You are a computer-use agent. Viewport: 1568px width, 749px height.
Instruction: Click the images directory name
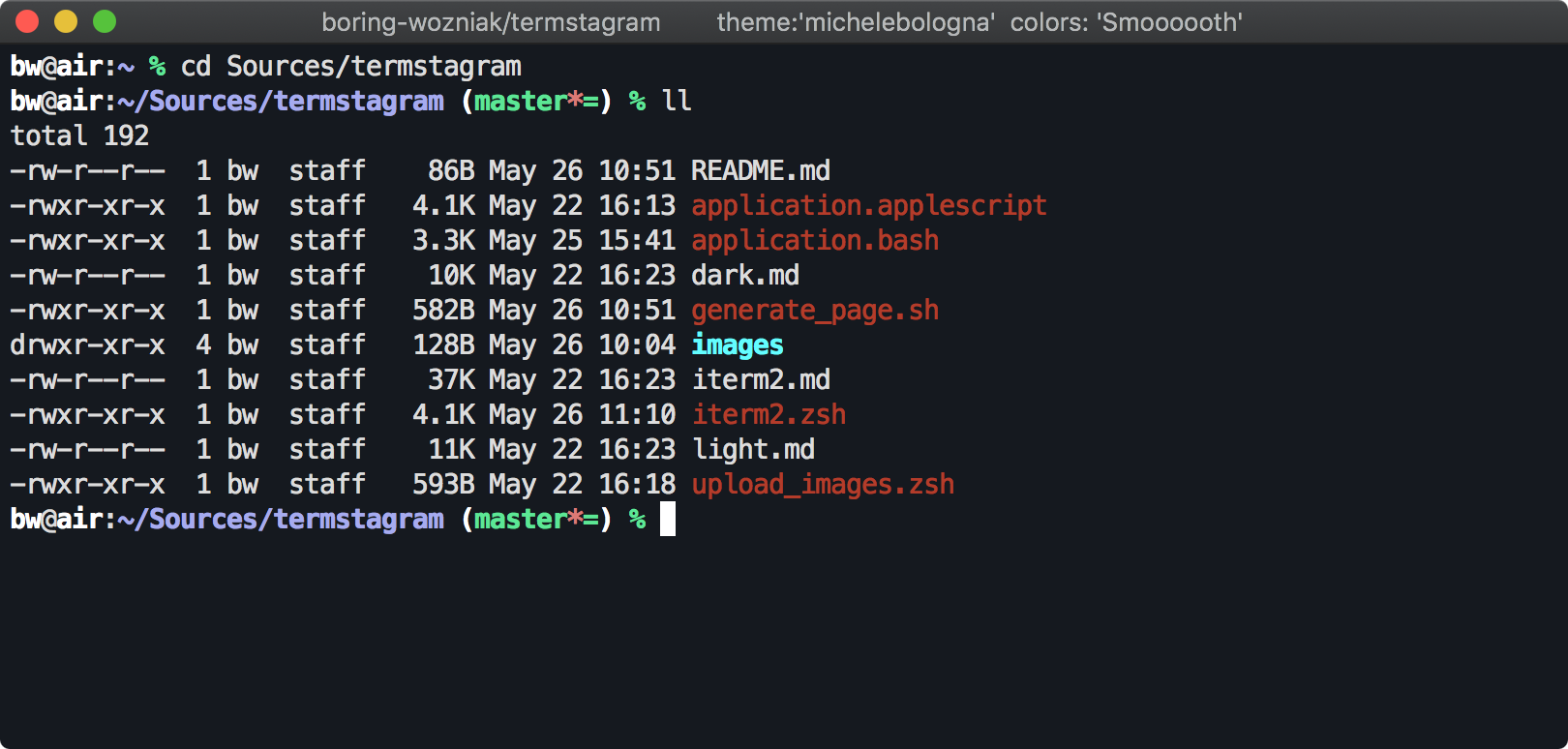click(738, 345)
